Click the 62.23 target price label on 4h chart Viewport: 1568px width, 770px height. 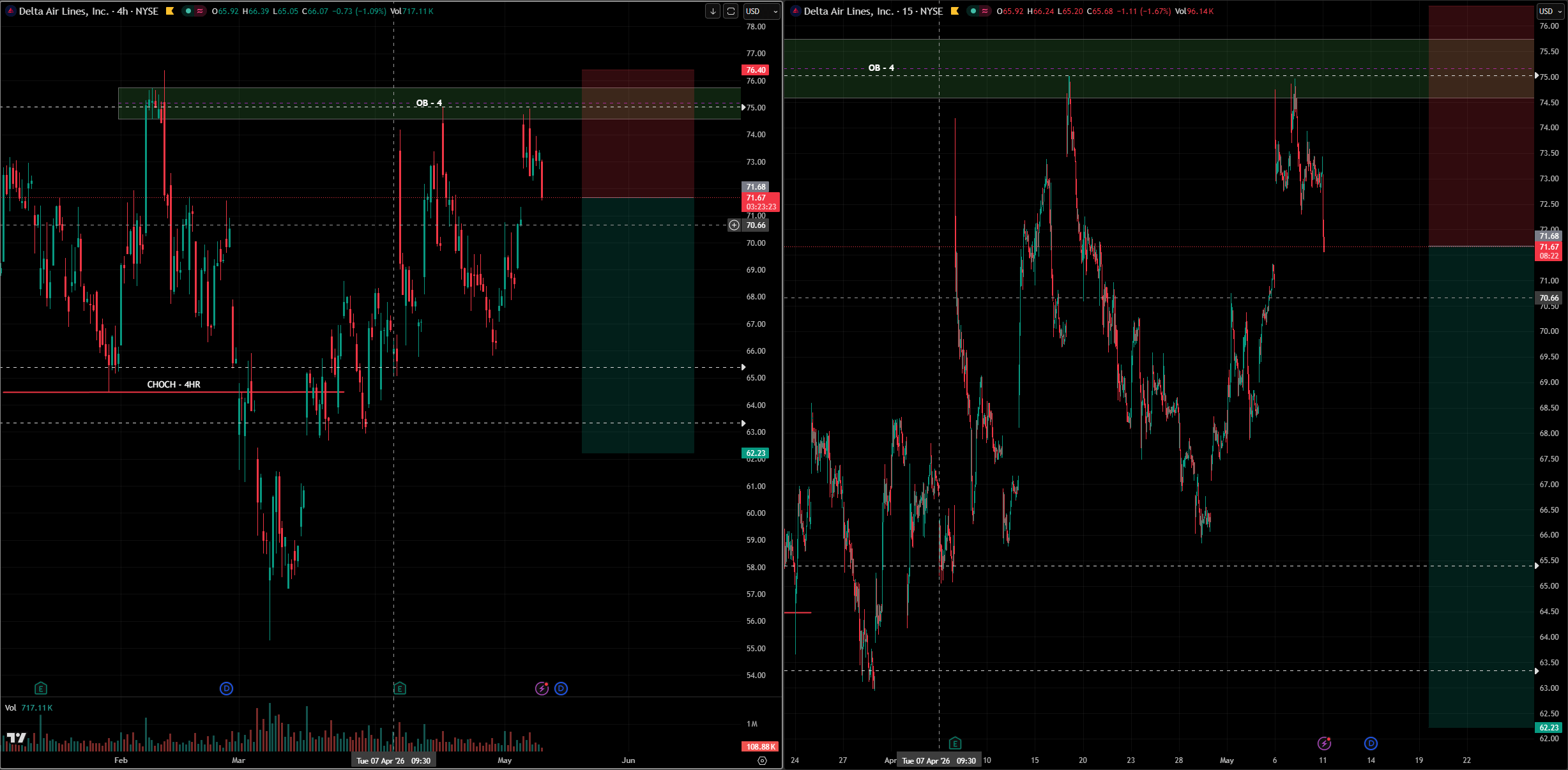(x=756, y=453)
